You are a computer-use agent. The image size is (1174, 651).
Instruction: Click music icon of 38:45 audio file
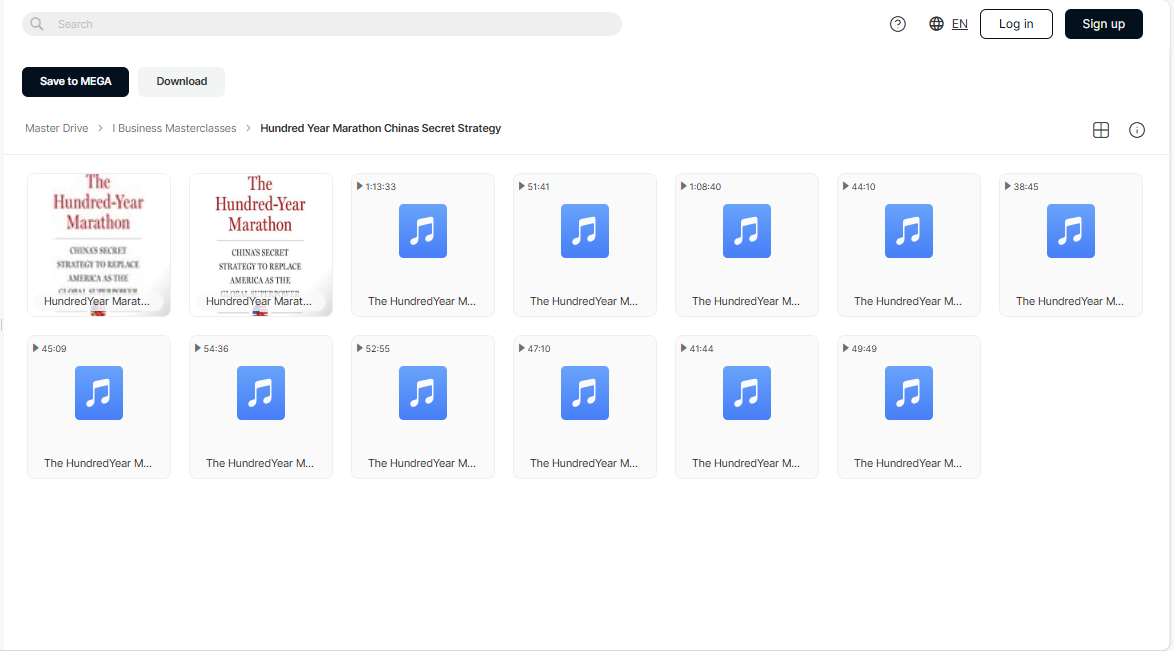coord(1071,231)
